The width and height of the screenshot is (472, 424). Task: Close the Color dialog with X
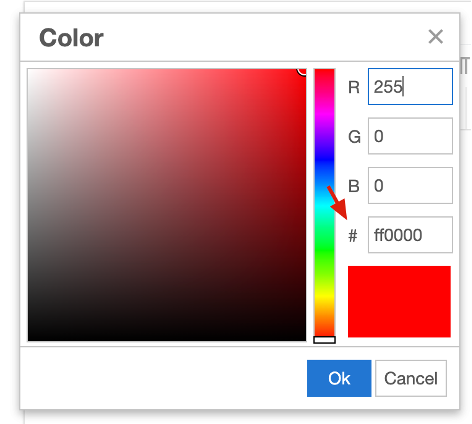(x=436, y=37)
